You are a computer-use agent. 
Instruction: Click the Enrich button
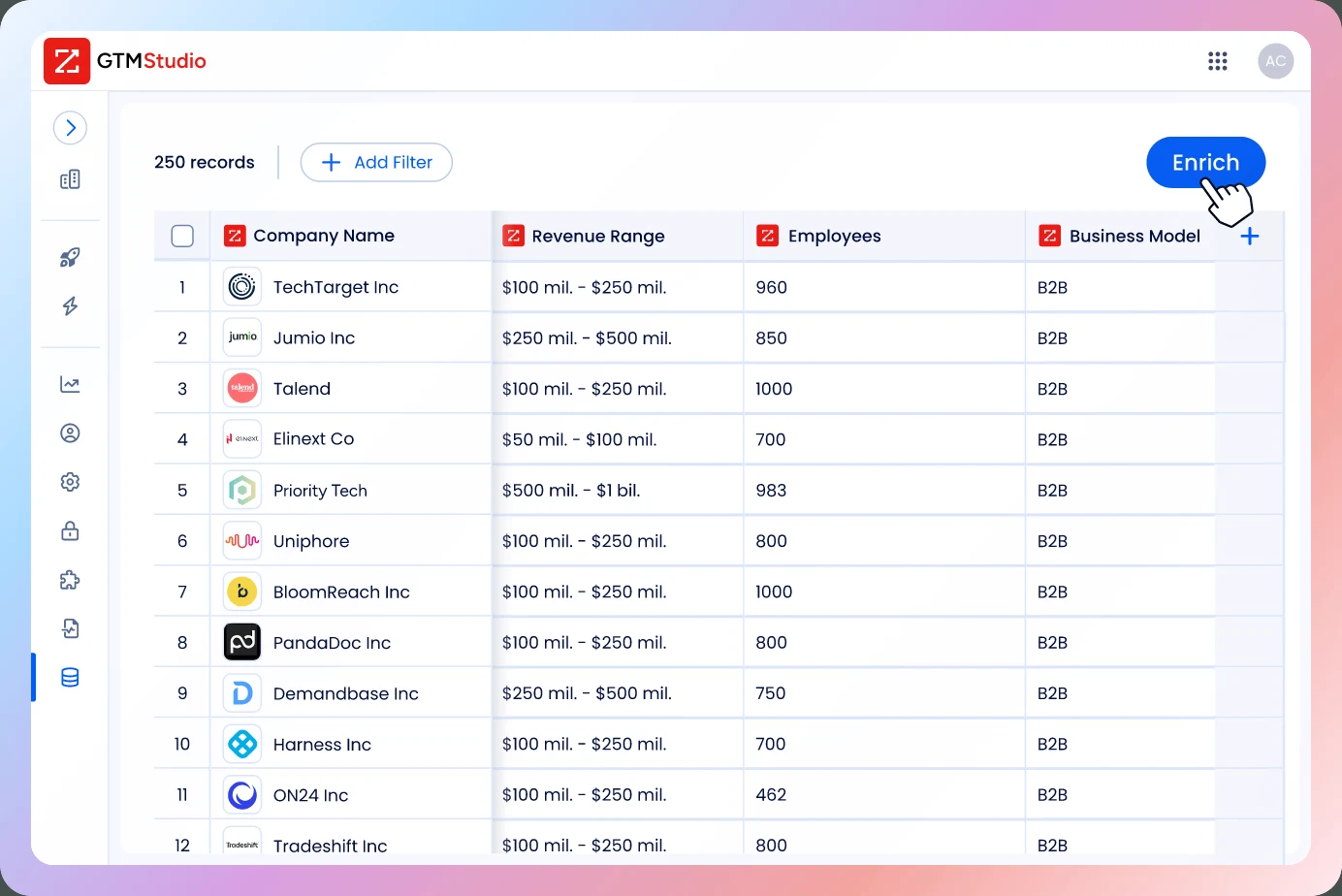(x=1205, y=162)
